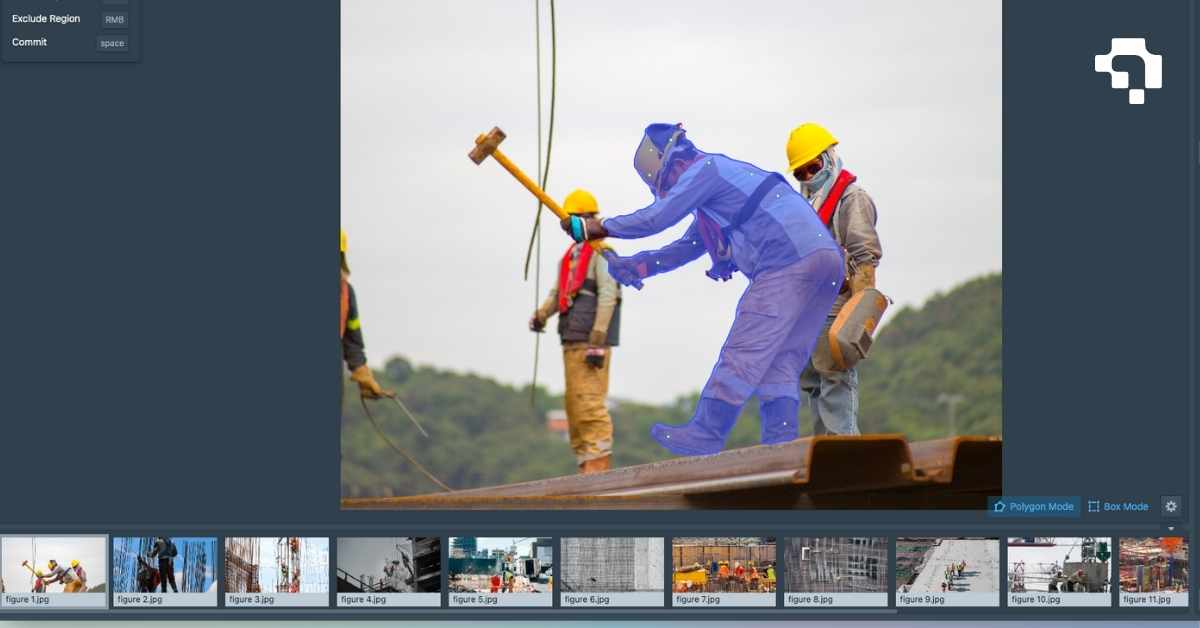Image resolution: width=1200 pixels, height=628 pixels.
Task: View thumbnail figure 11.jpg
Action: pos(1154,572)
